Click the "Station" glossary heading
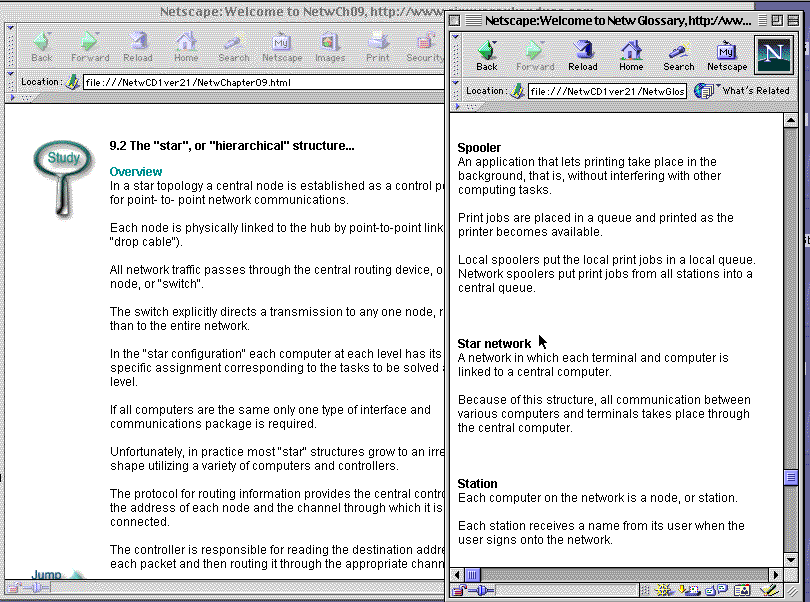810x602 pixels. point(477,484)
